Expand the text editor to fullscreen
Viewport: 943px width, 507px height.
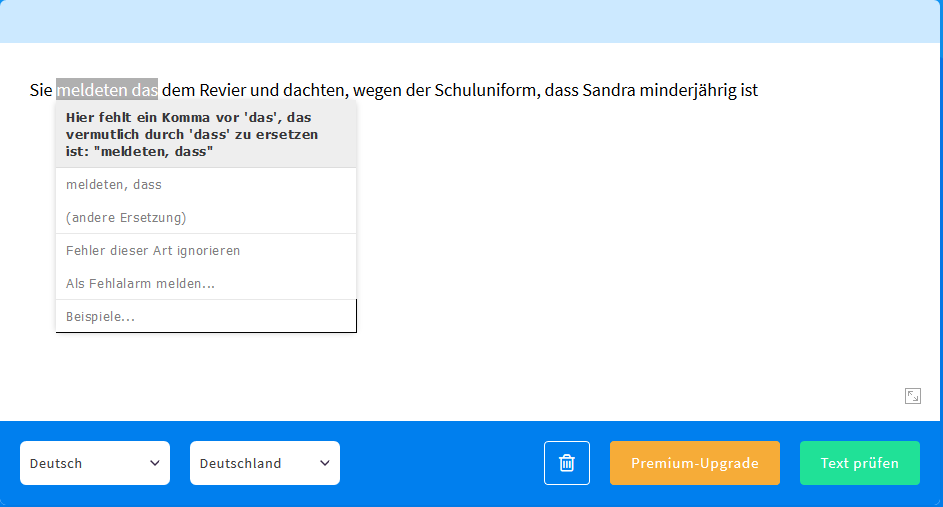pos(912,396)
